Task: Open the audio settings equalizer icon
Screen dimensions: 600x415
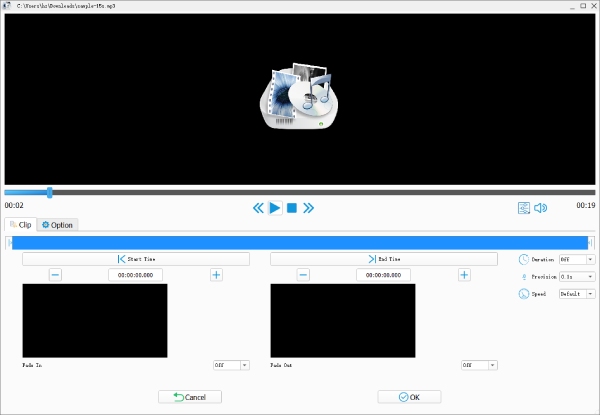Action: tap(523, 208)
